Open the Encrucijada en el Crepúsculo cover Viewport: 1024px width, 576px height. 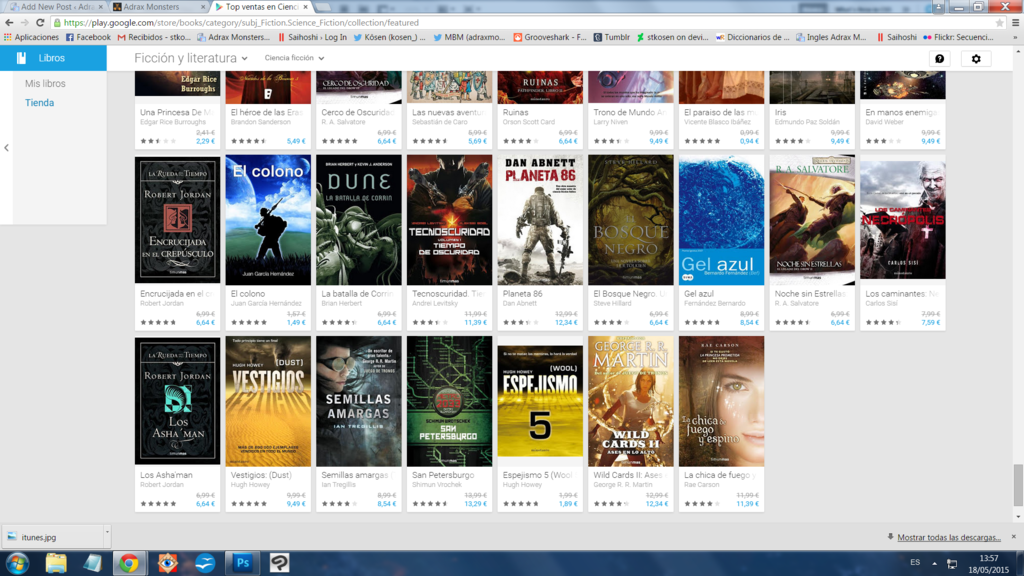[x=178, y=220]
